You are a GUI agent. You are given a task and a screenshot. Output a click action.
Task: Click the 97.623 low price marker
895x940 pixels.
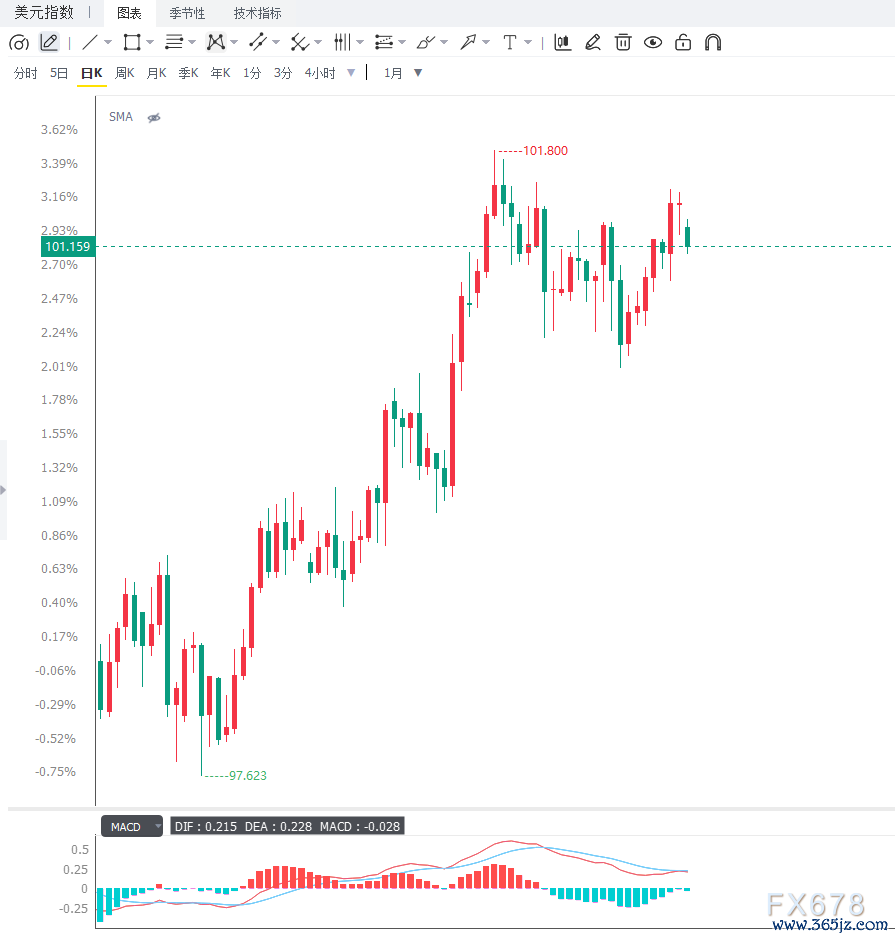(x=248, y=776)
